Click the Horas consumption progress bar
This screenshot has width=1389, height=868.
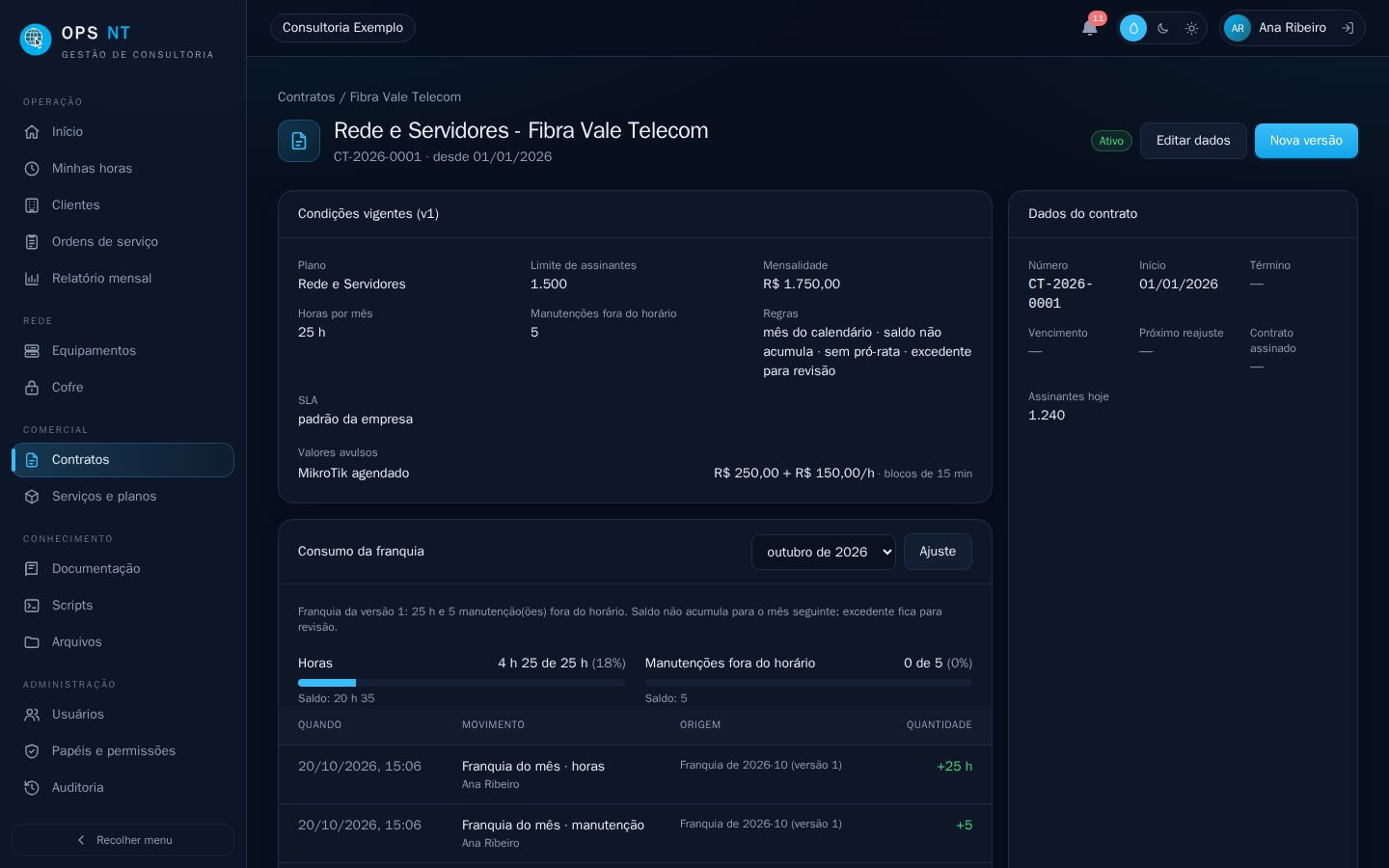coord(462,683)
